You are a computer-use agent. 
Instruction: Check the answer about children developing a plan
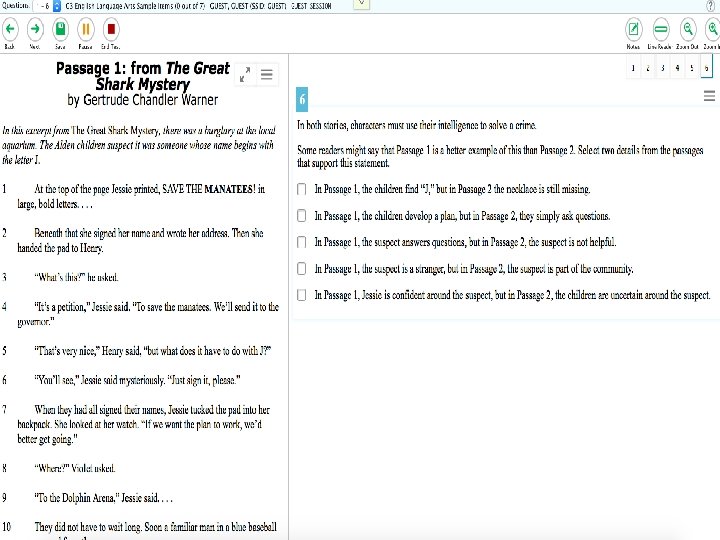click(x=302, y=216)
